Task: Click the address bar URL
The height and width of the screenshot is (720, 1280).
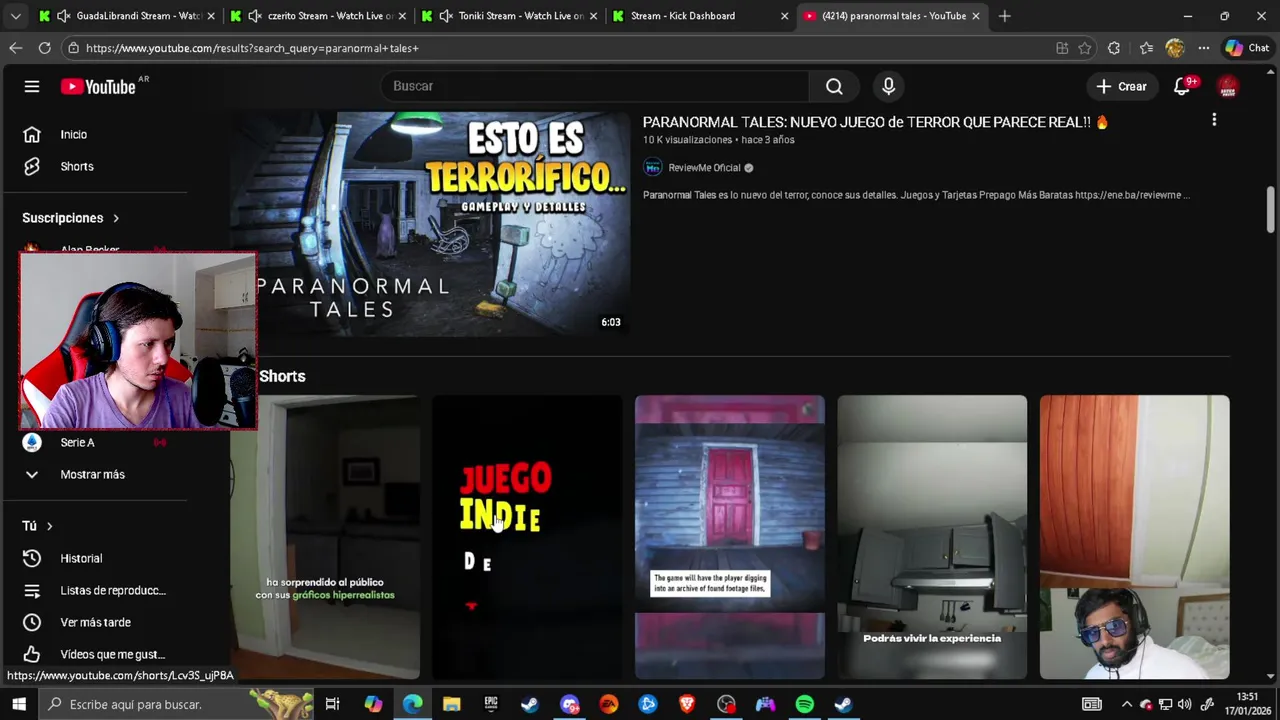Action: [x=252, y=48]
